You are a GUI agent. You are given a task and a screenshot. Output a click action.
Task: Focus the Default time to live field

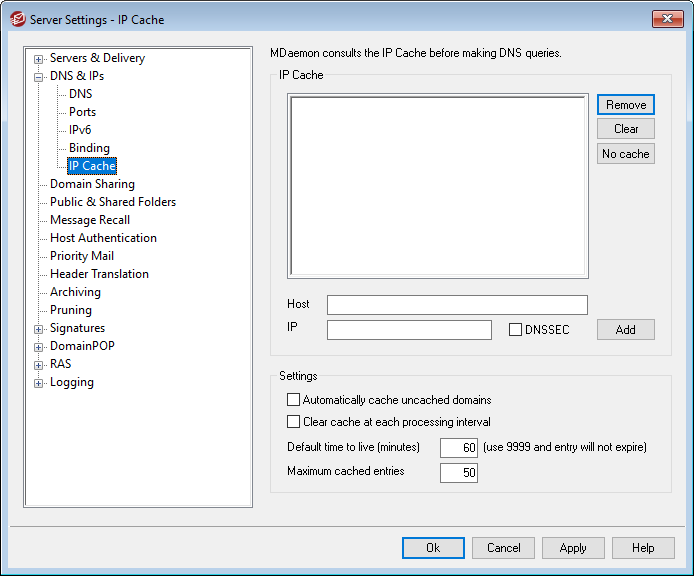(458, 448)
